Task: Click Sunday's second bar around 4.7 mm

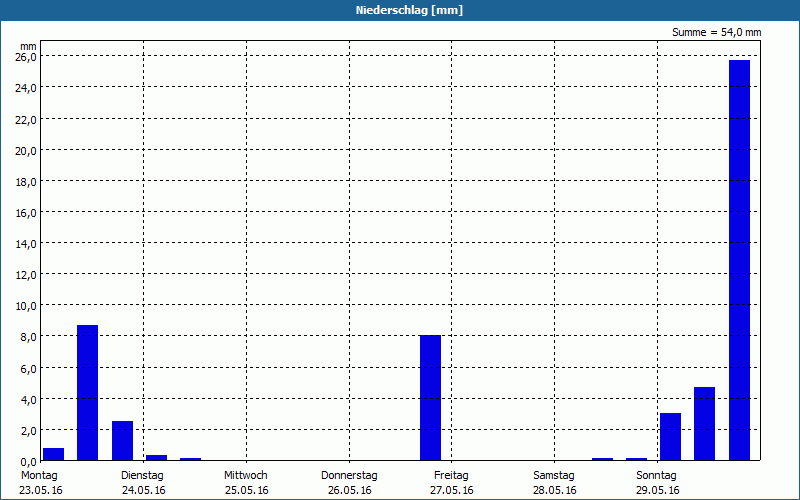Action: point(705,423)
